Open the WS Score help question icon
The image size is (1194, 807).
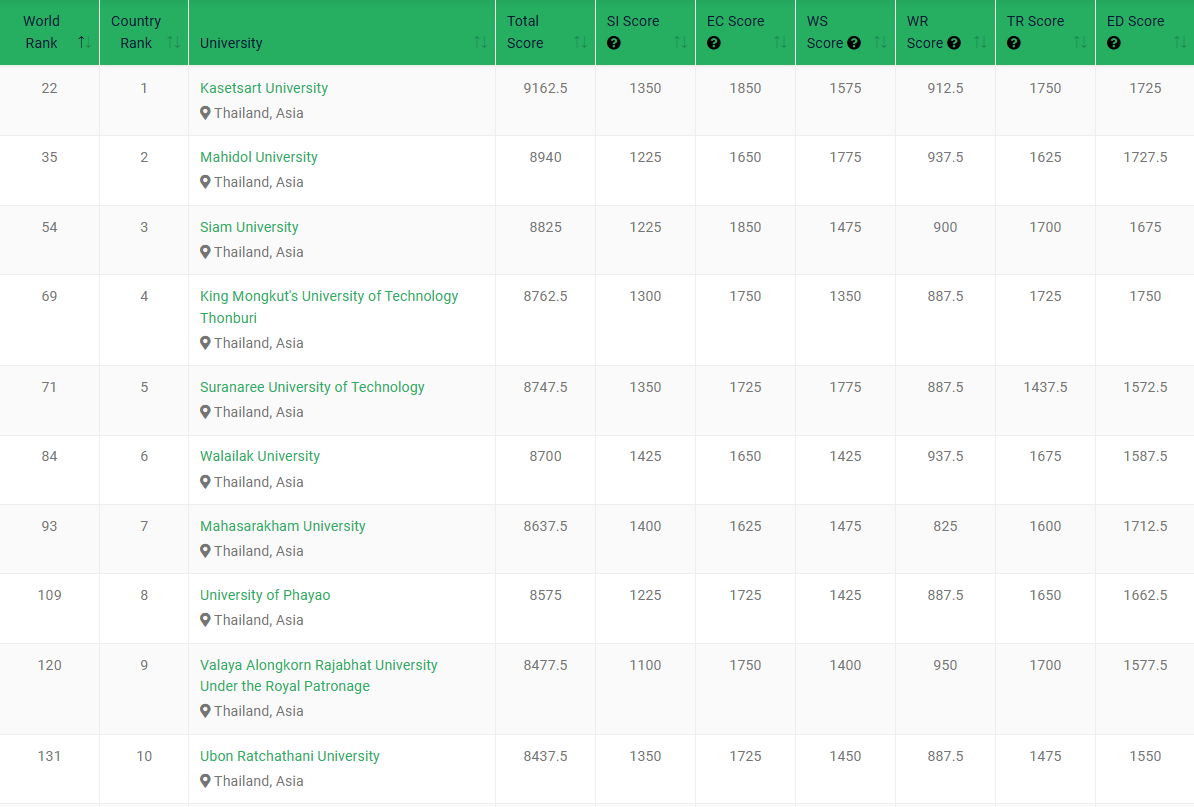tap(854, 43)
